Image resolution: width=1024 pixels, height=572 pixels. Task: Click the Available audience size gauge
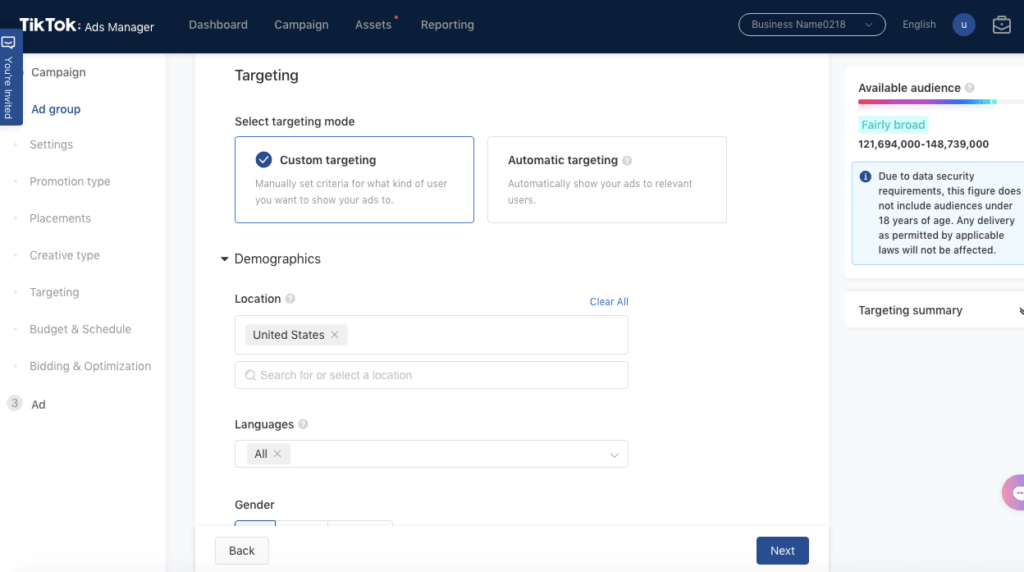[927, 102]
